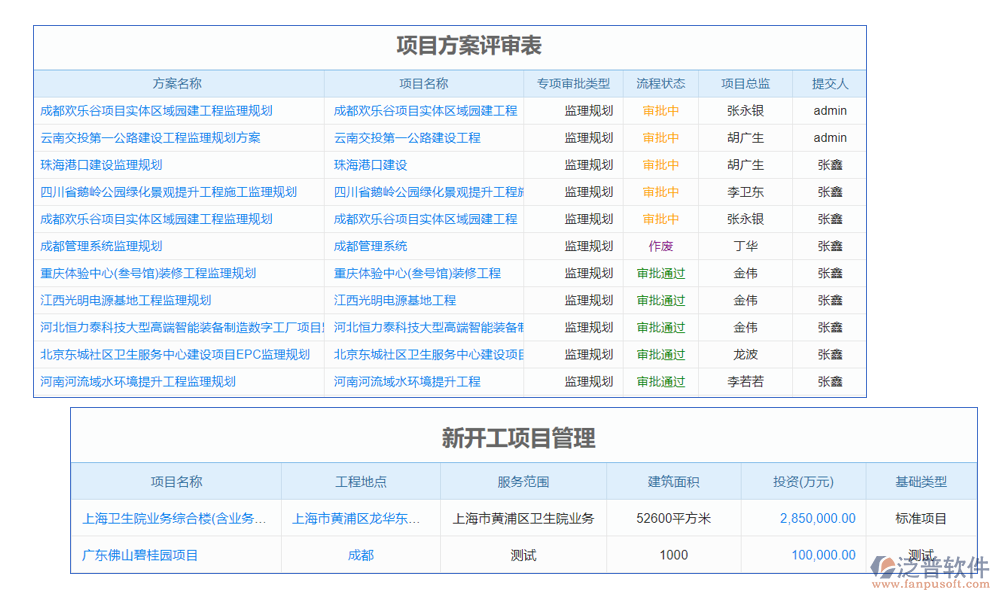
Task: Open project 珠海港口建设
Action: click(x=372, y=164)
